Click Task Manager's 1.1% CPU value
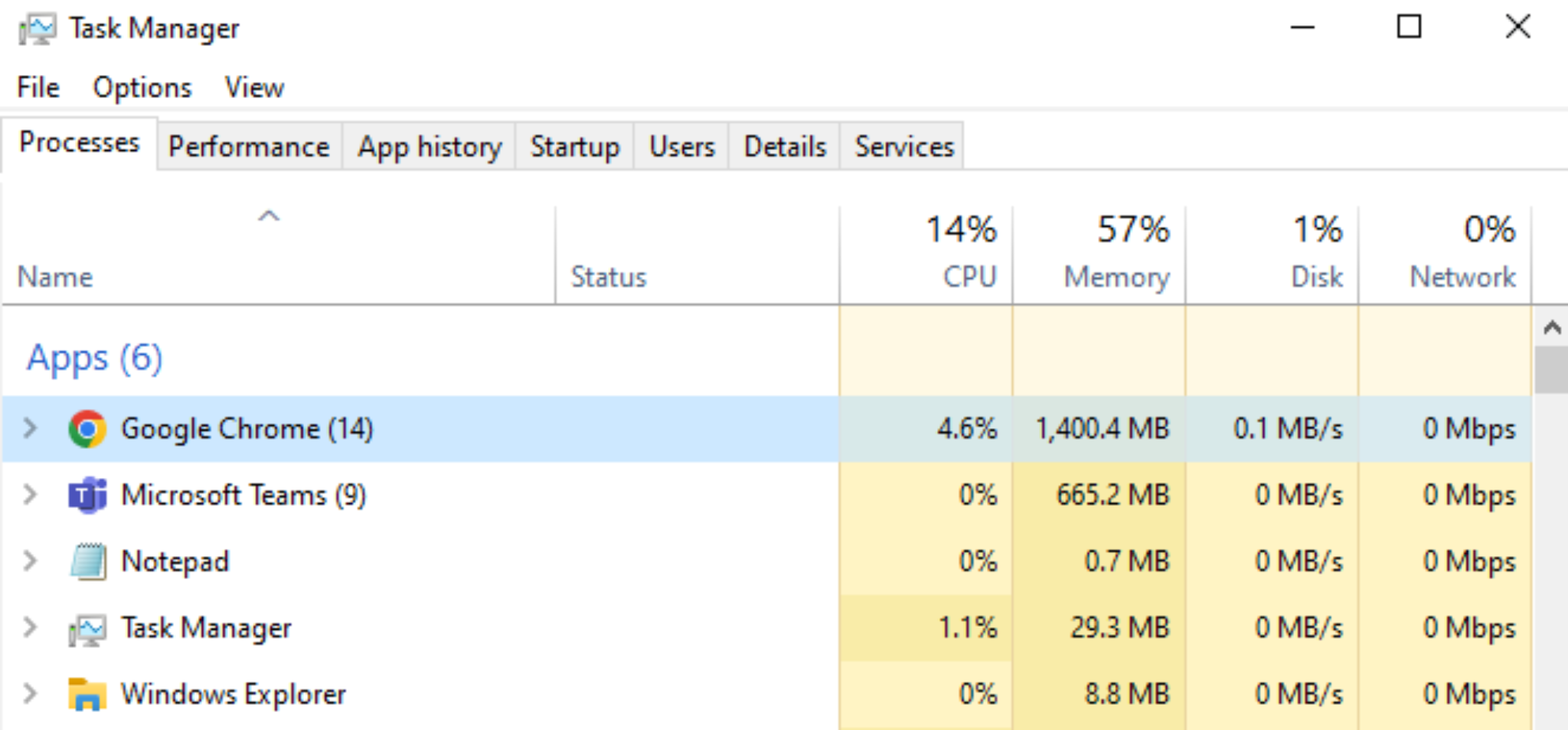Screen dimensions: 1568x730 [x=968, y=627]
